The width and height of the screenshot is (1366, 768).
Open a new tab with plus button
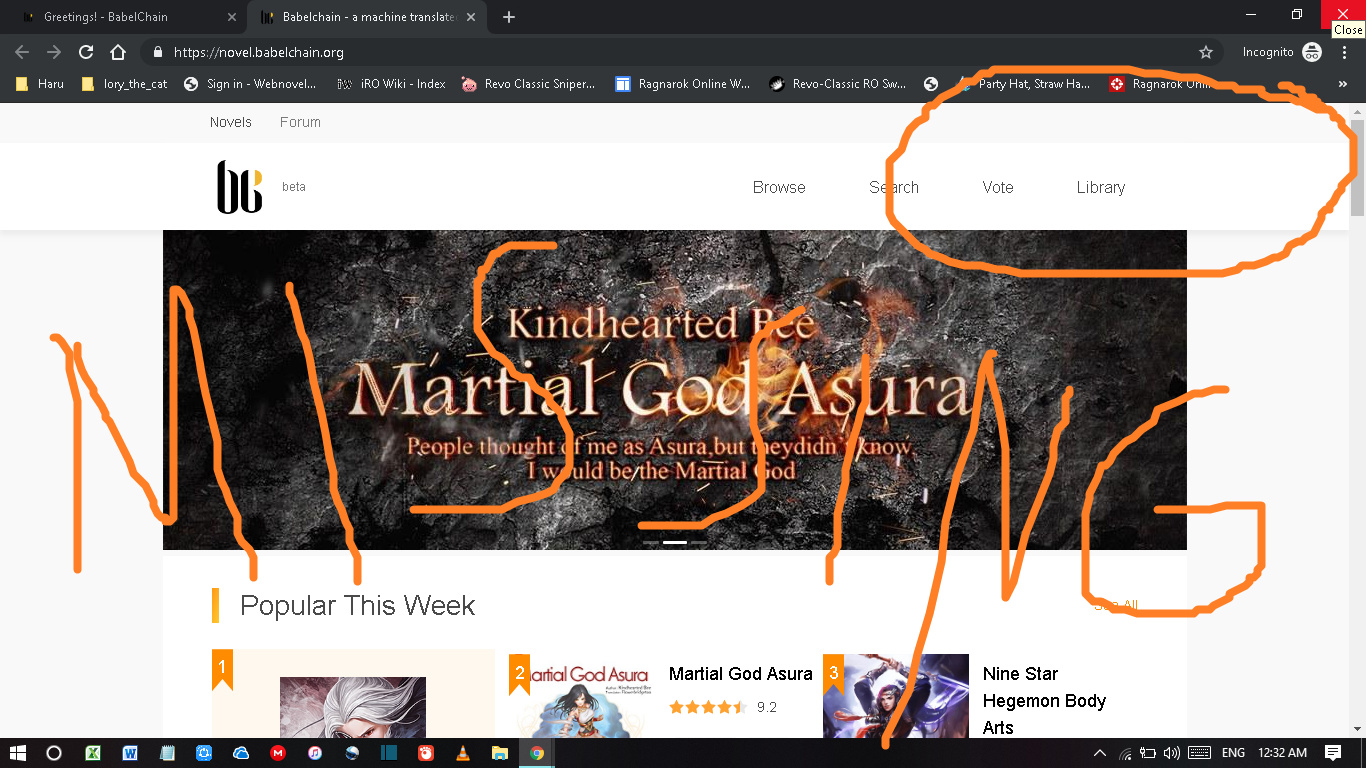coord(509,17)
